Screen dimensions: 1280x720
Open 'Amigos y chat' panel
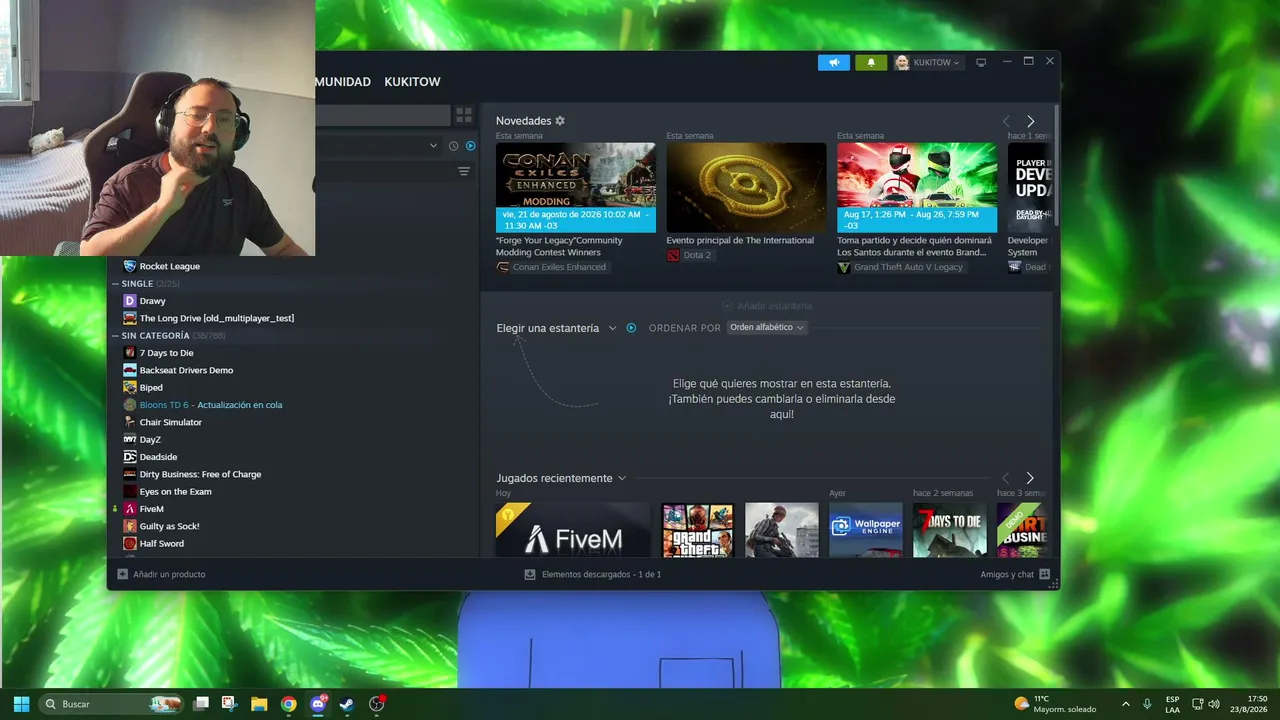point(1015,575)
